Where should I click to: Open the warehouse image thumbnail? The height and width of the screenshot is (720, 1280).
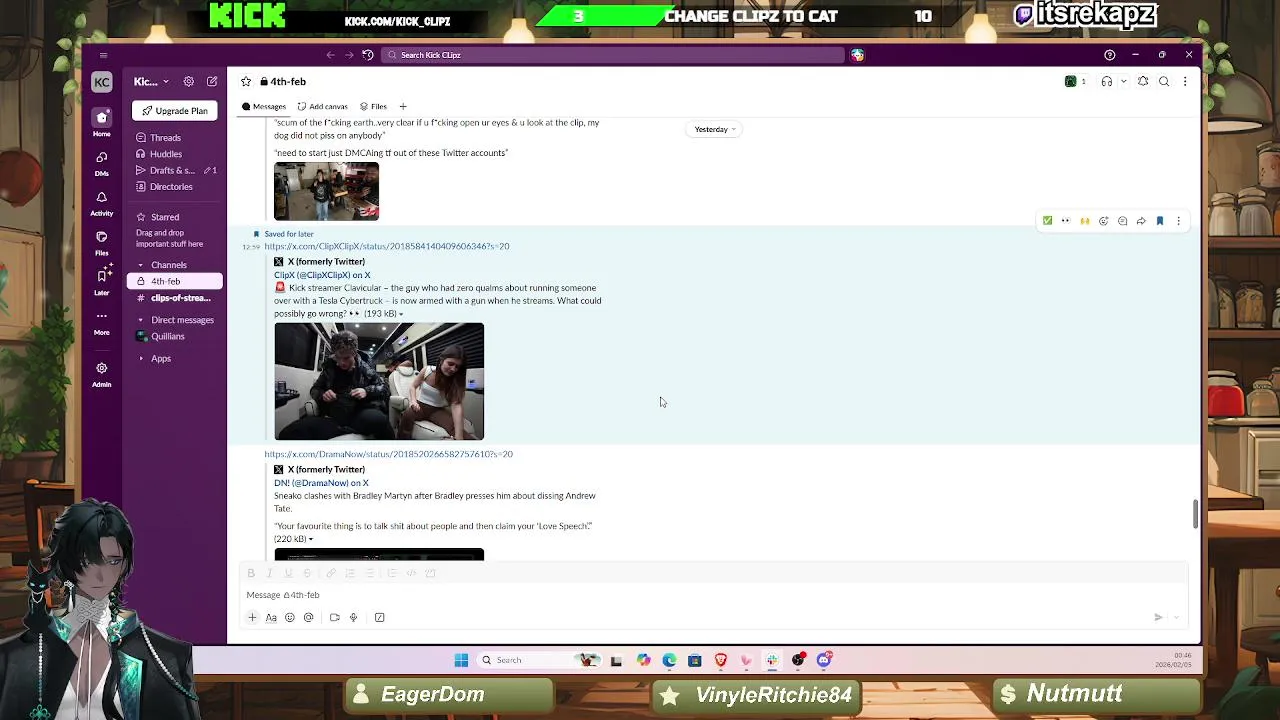tap(326, 191)
